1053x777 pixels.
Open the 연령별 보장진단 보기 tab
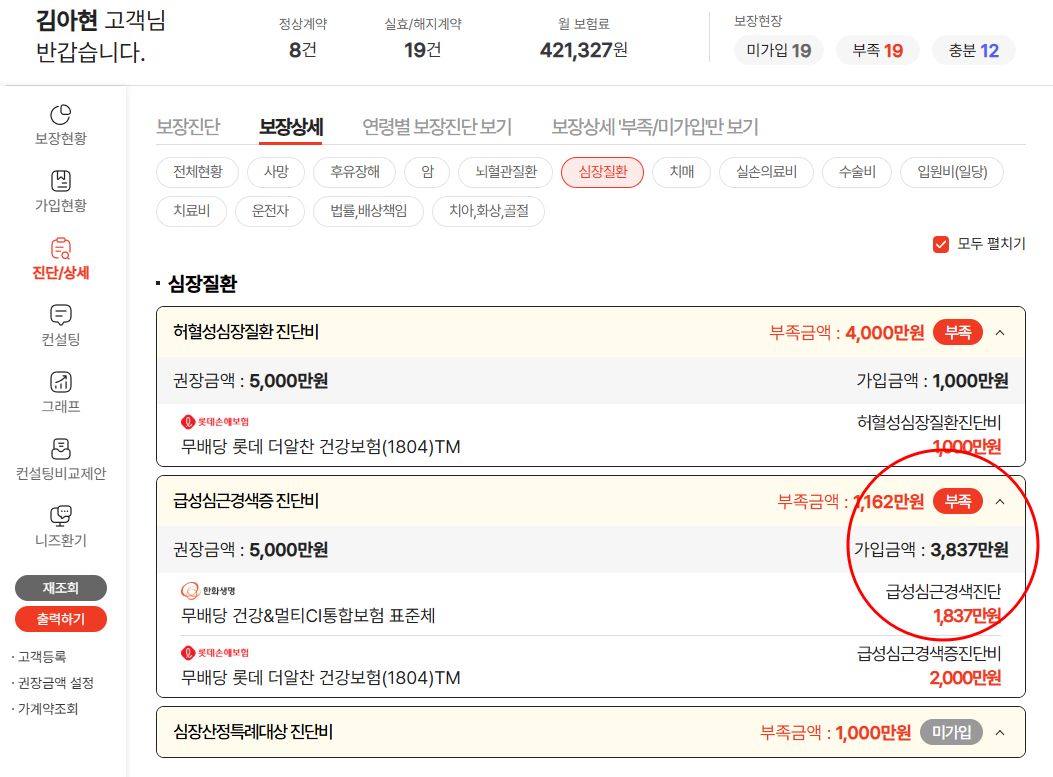point(436,127)
